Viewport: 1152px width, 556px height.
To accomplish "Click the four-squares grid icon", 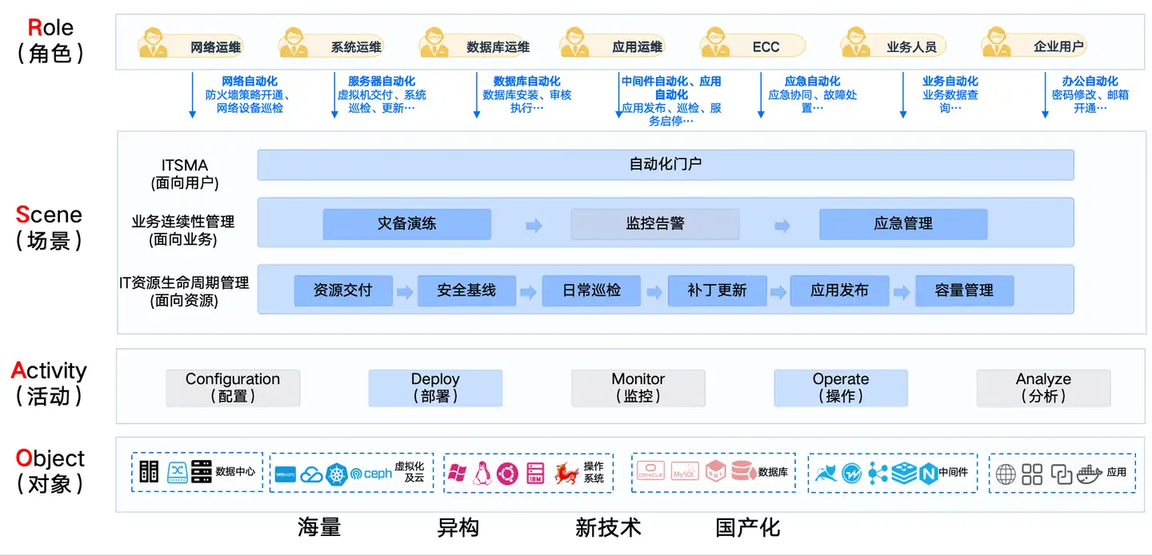I will click(x=1032, y=474).
